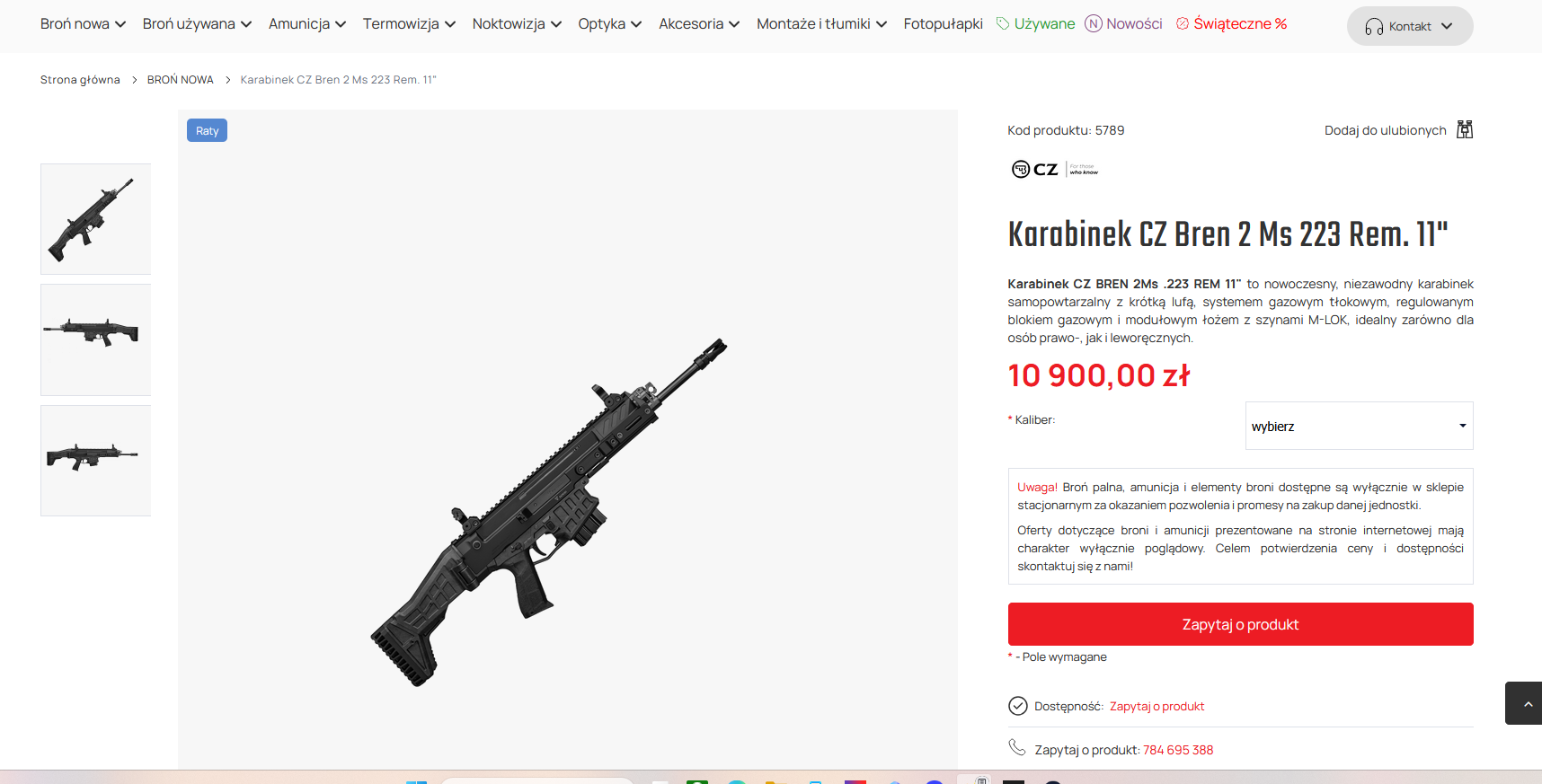Open the Fotopułapki menu item
1542x784 pixels.
coord(943,23)
